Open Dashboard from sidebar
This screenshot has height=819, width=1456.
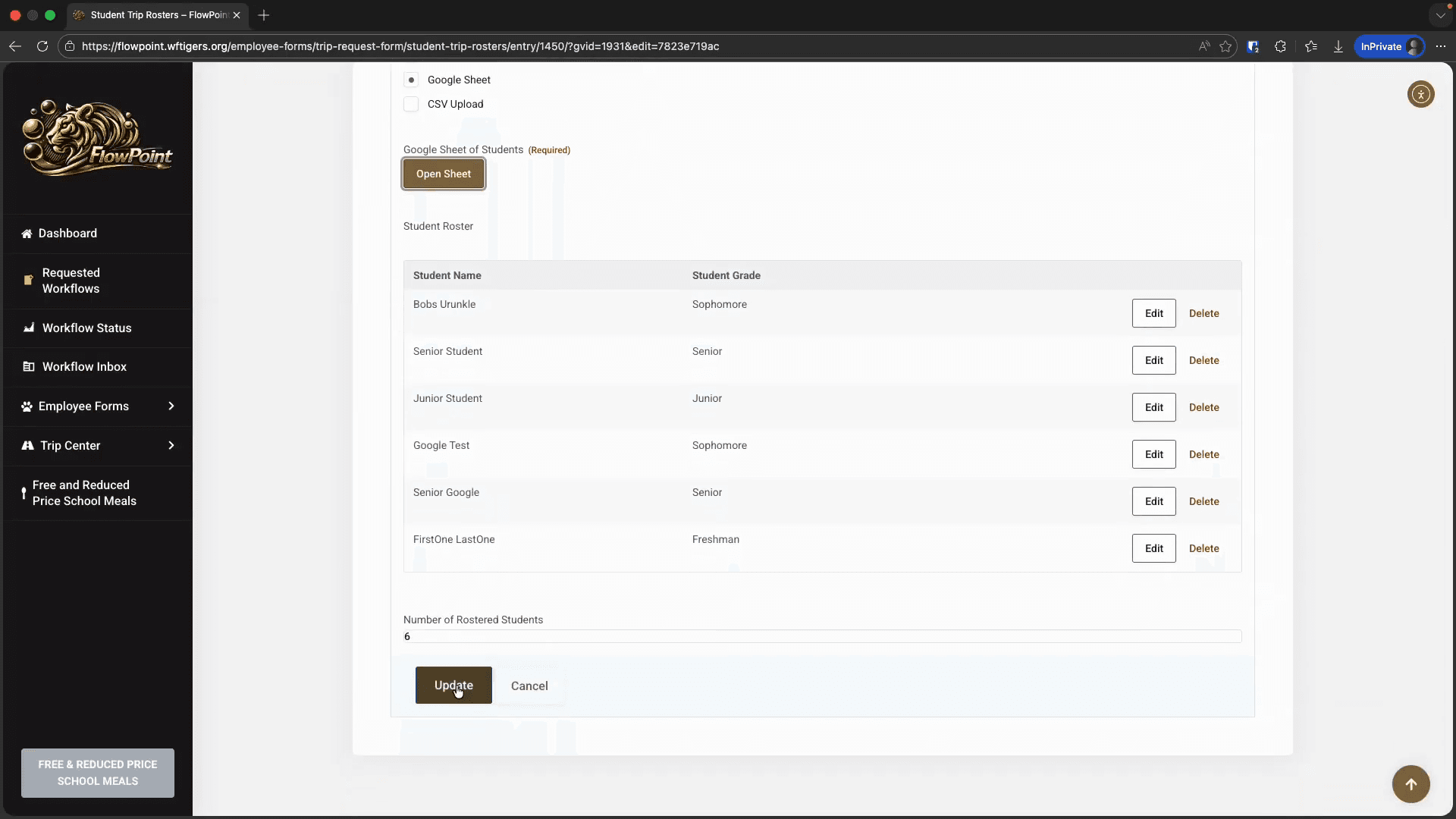pyautogui.click(x=98, y=234)
